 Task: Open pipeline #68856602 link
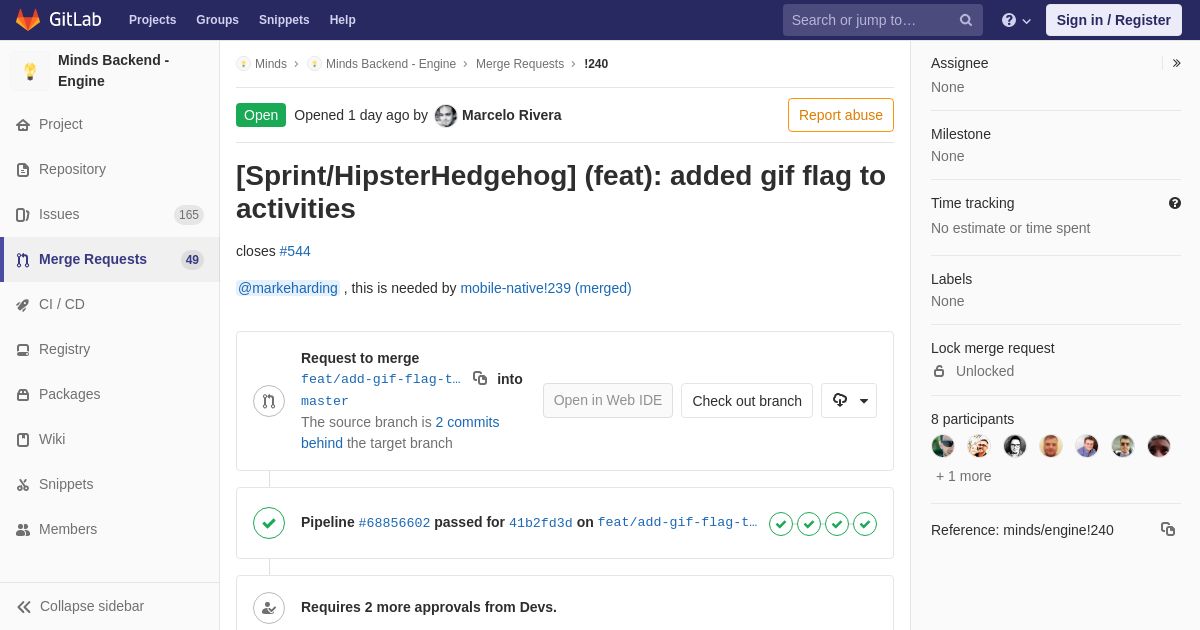tap(394, 523)
